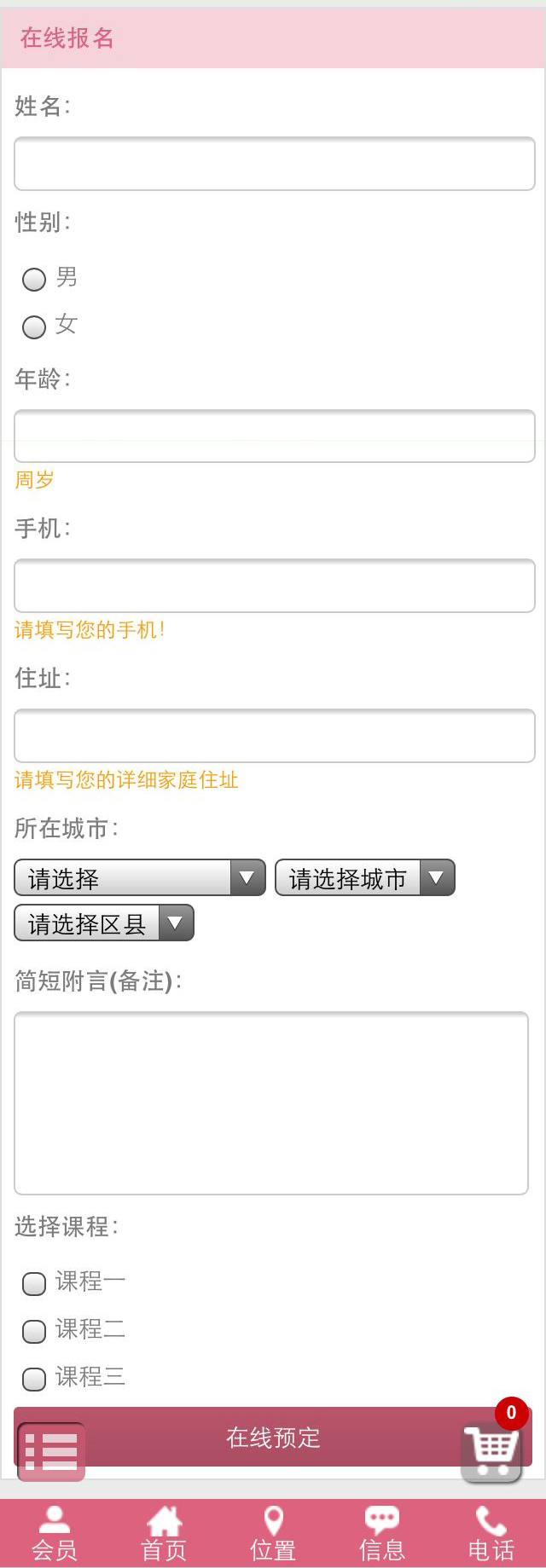Viewport: 546px width, 1568px height.
Task: Select the 女 radio button
Action: (34, 327)
